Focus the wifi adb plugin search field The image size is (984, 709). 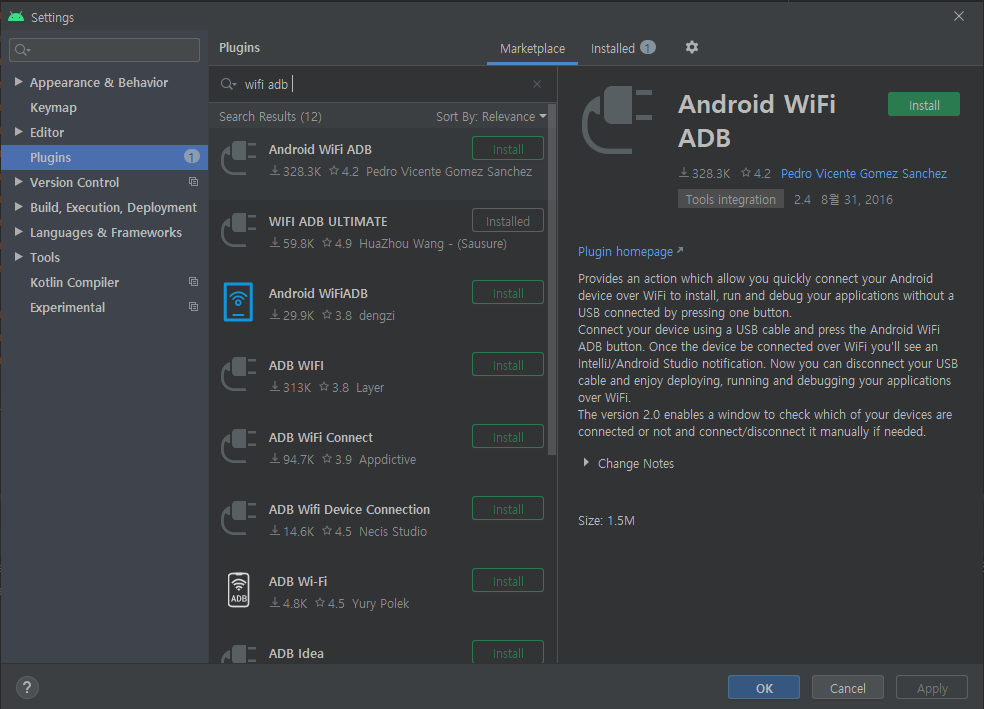pos(383,84)
